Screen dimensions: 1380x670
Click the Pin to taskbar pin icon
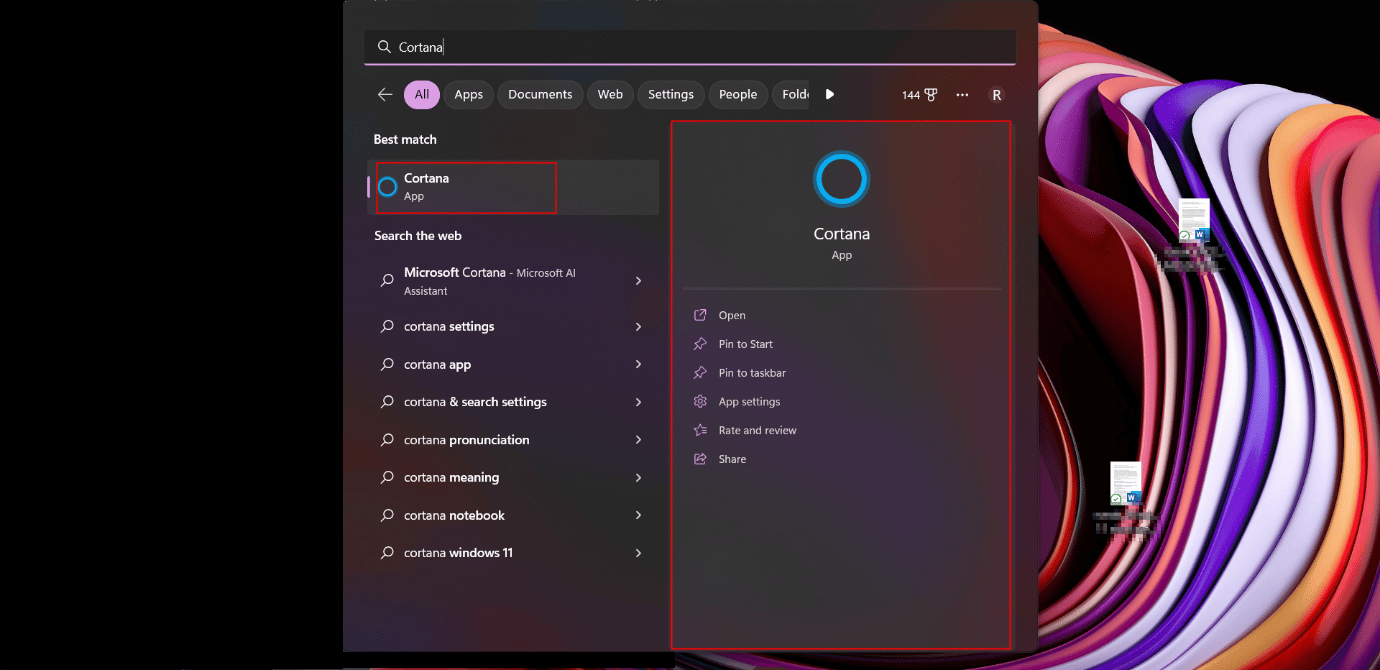pyautogui.click(x=700, y=373)
